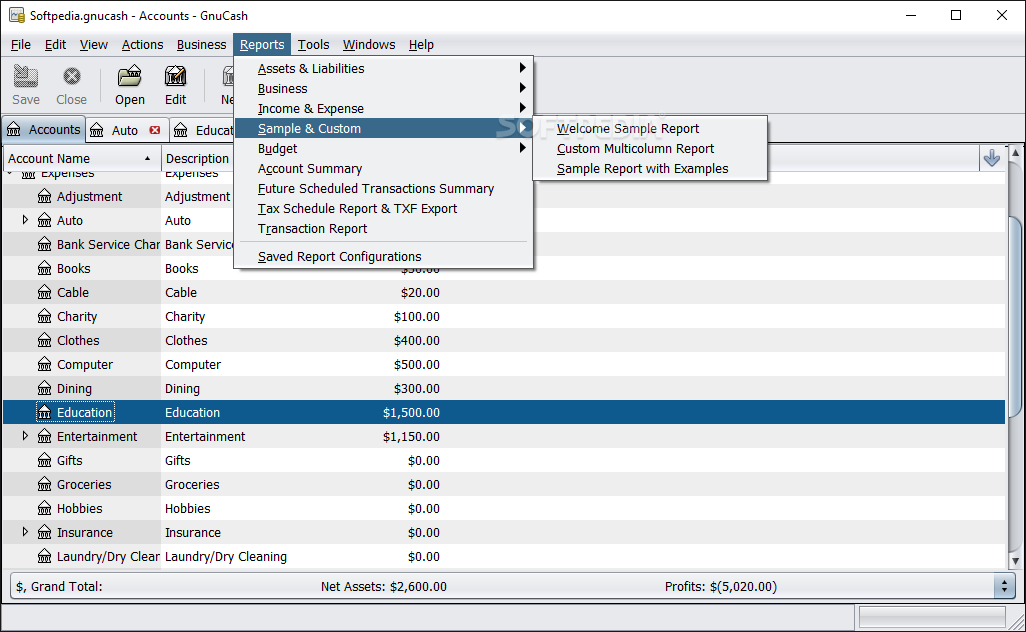Image resolution: width=1026 pixels, height=632 pixels.
Task: Click the bank icon beside Laundry/Dry Cleaning
Action: (44, 557)
